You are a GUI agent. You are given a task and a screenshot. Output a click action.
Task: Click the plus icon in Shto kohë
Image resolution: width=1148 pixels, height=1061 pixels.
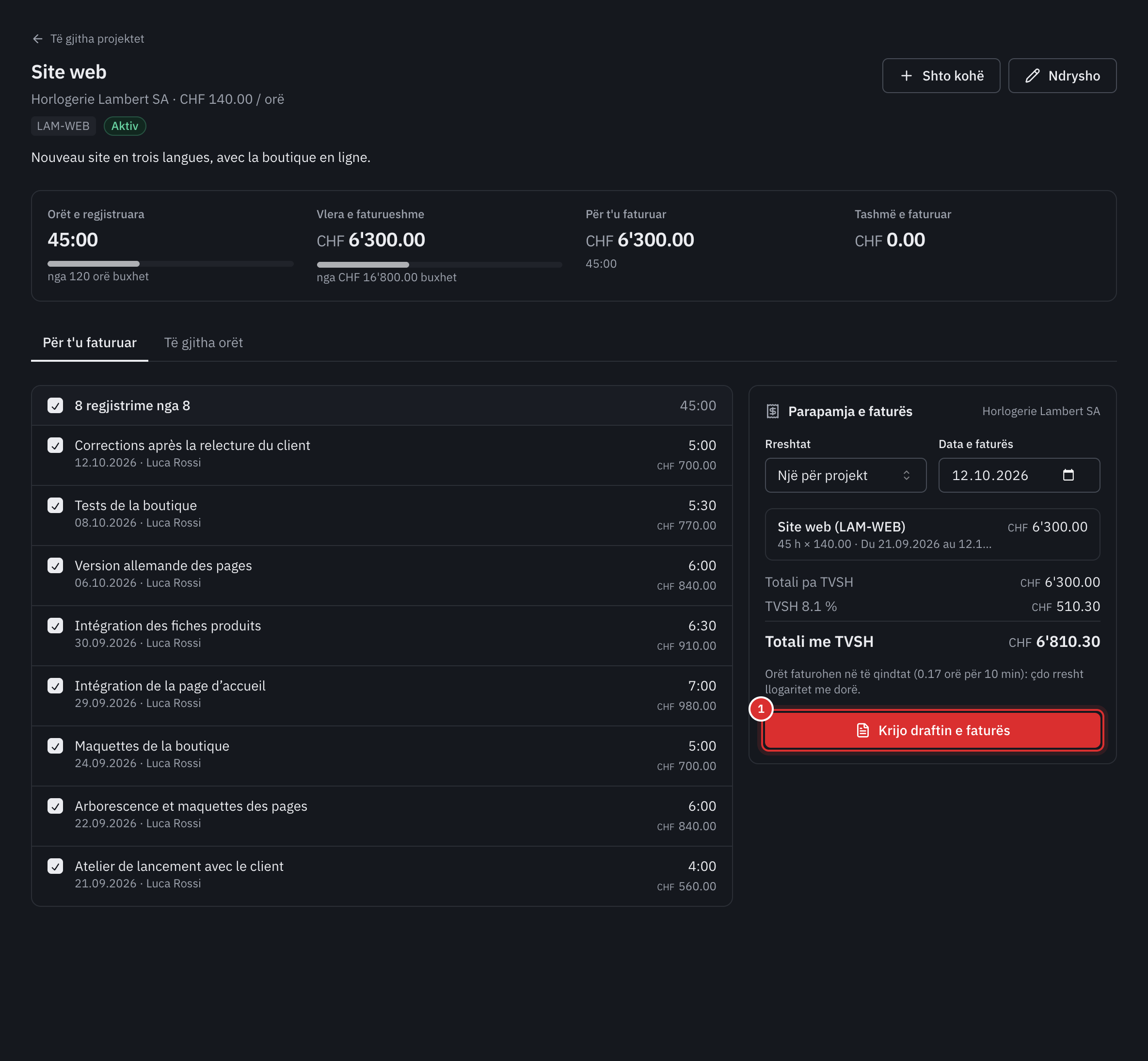coord(907,76)
